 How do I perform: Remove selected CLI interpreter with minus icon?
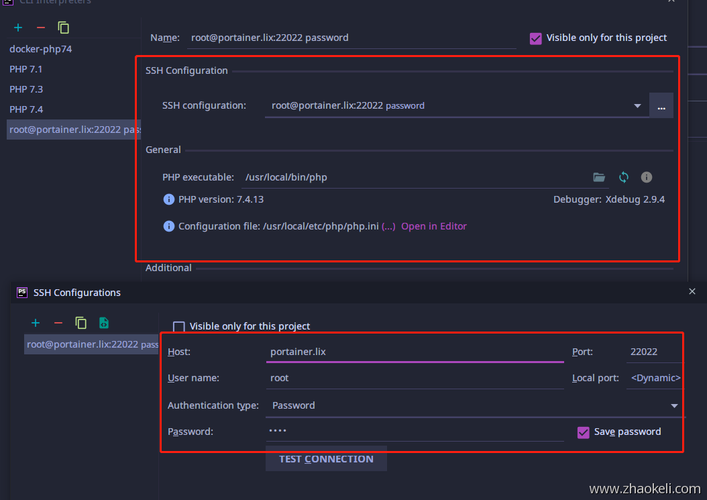(41, 28)
